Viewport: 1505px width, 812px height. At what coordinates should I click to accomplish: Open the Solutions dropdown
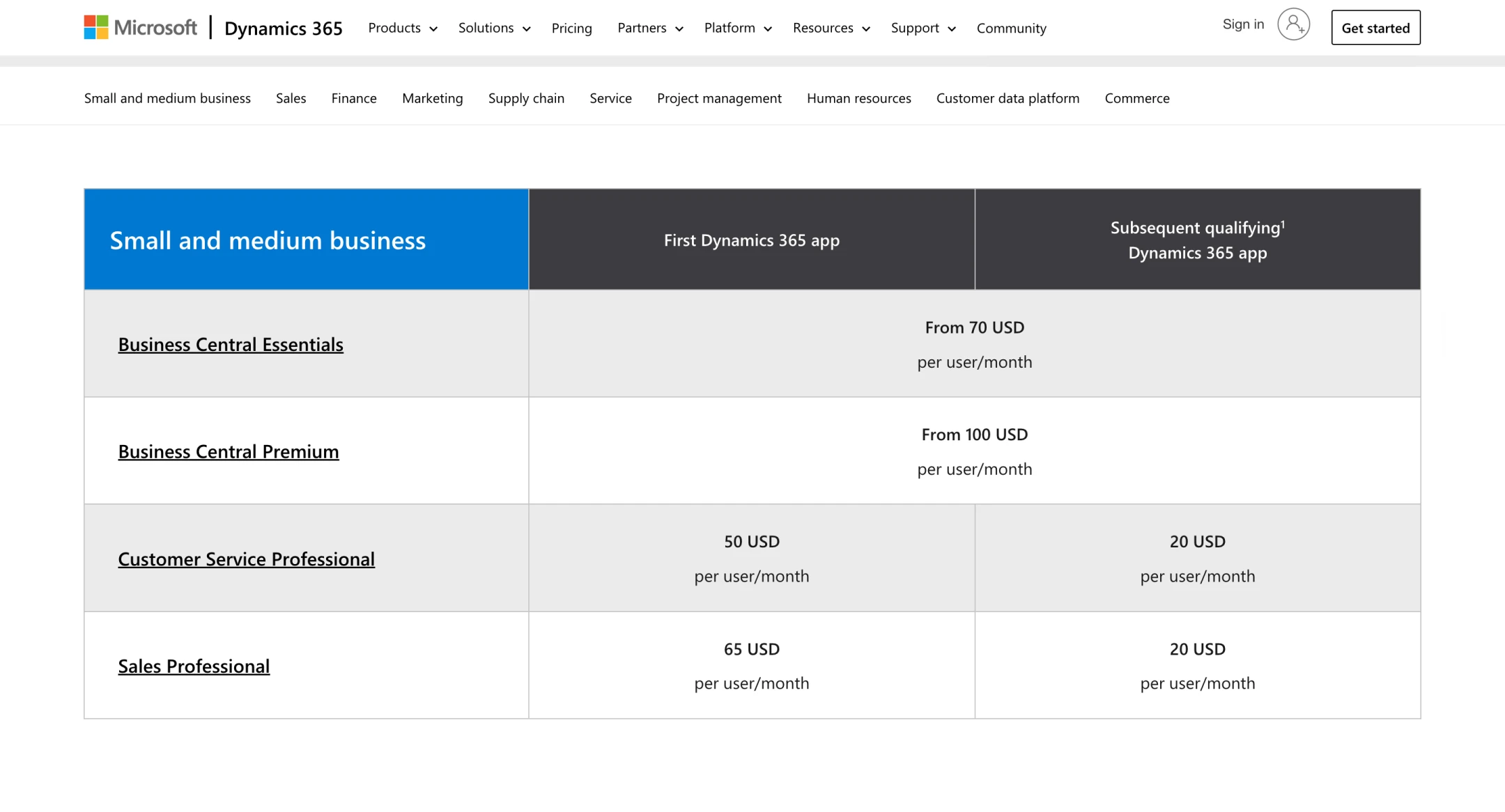point(494,28)
